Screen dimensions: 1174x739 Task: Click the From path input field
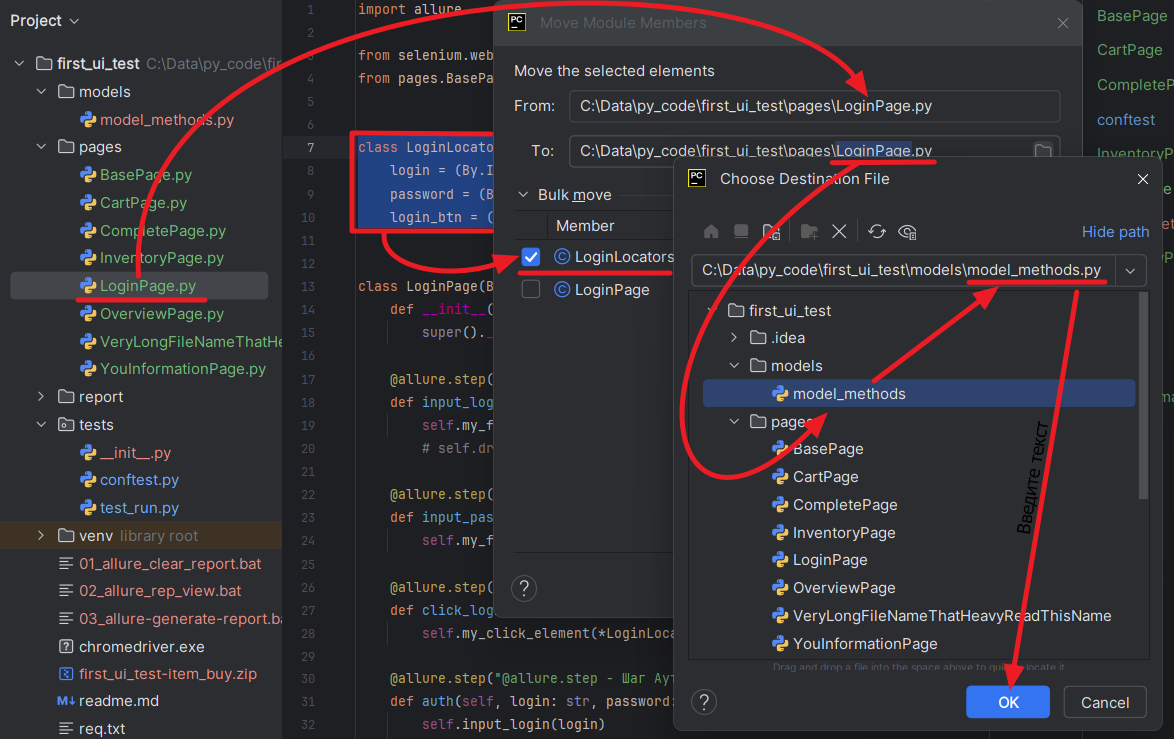[813, 106]
